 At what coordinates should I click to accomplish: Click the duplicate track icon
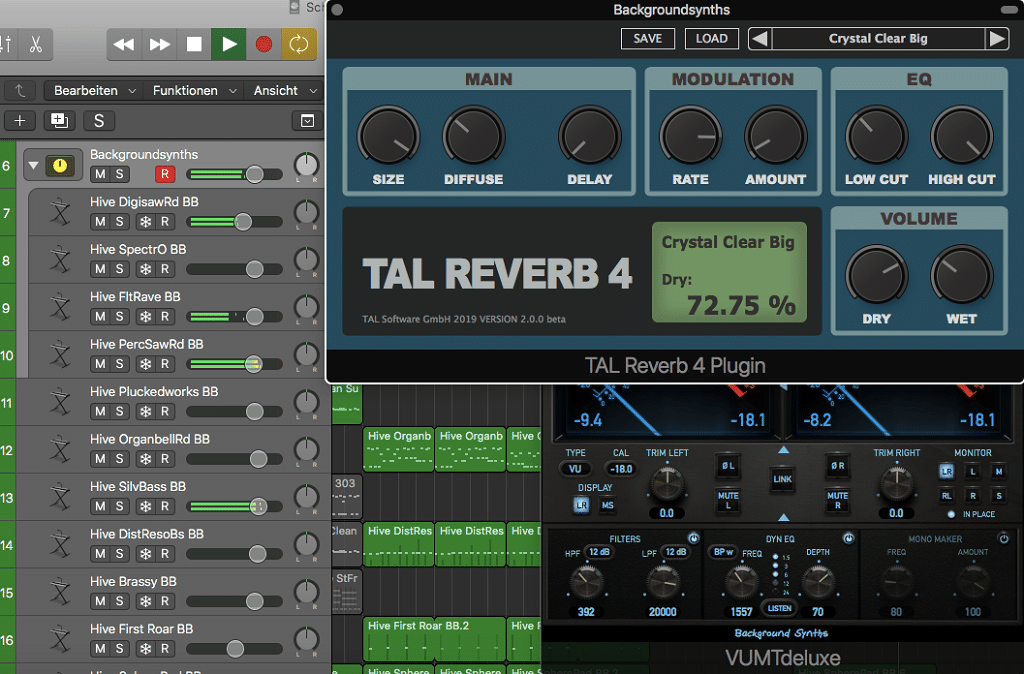pos(59,121)
